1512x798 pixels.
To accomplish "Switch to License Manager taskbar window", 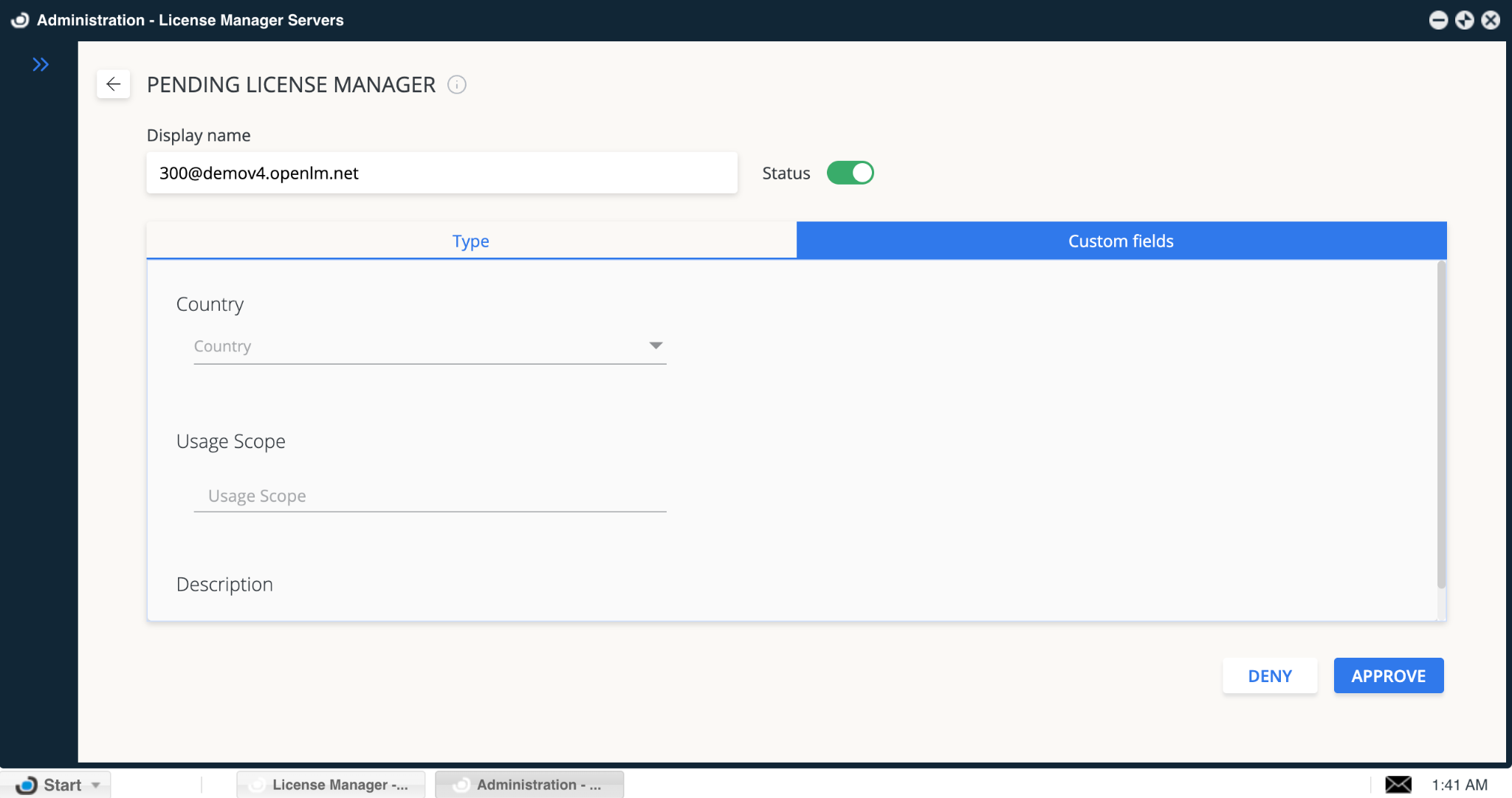I will pos(331,785).
